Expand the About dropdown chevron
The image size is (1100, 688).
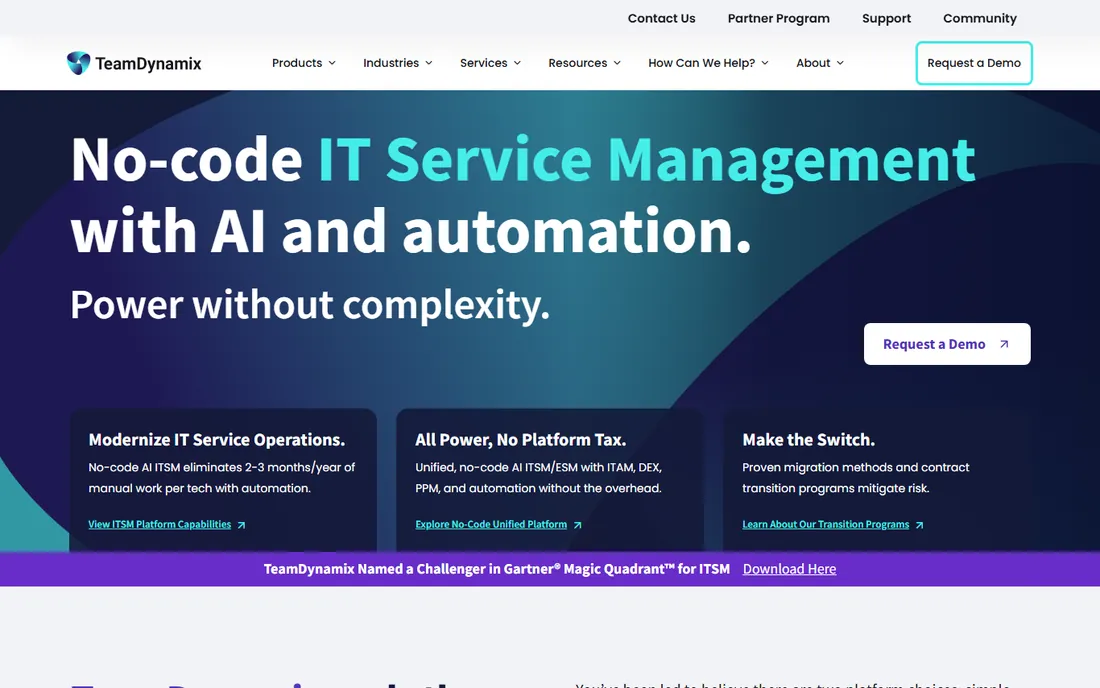tap(840, 63)
